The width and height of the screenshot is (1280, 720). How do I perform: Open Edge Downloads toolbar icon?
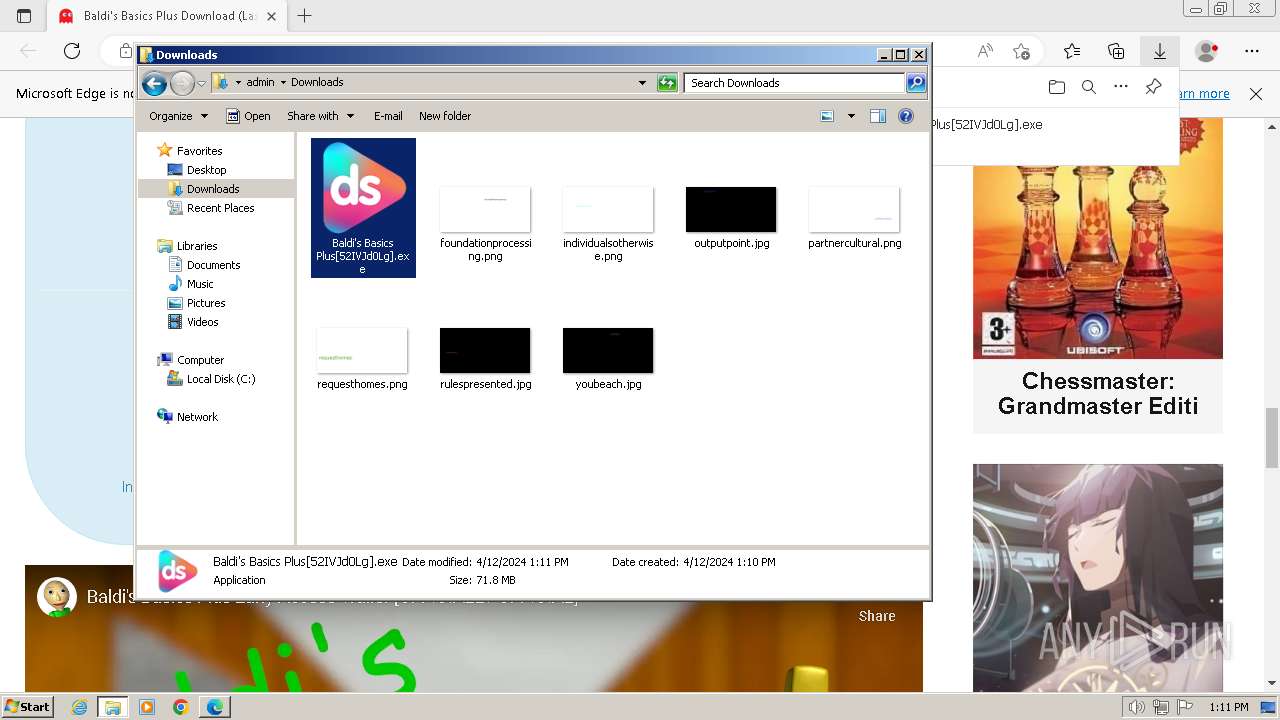1160,51
